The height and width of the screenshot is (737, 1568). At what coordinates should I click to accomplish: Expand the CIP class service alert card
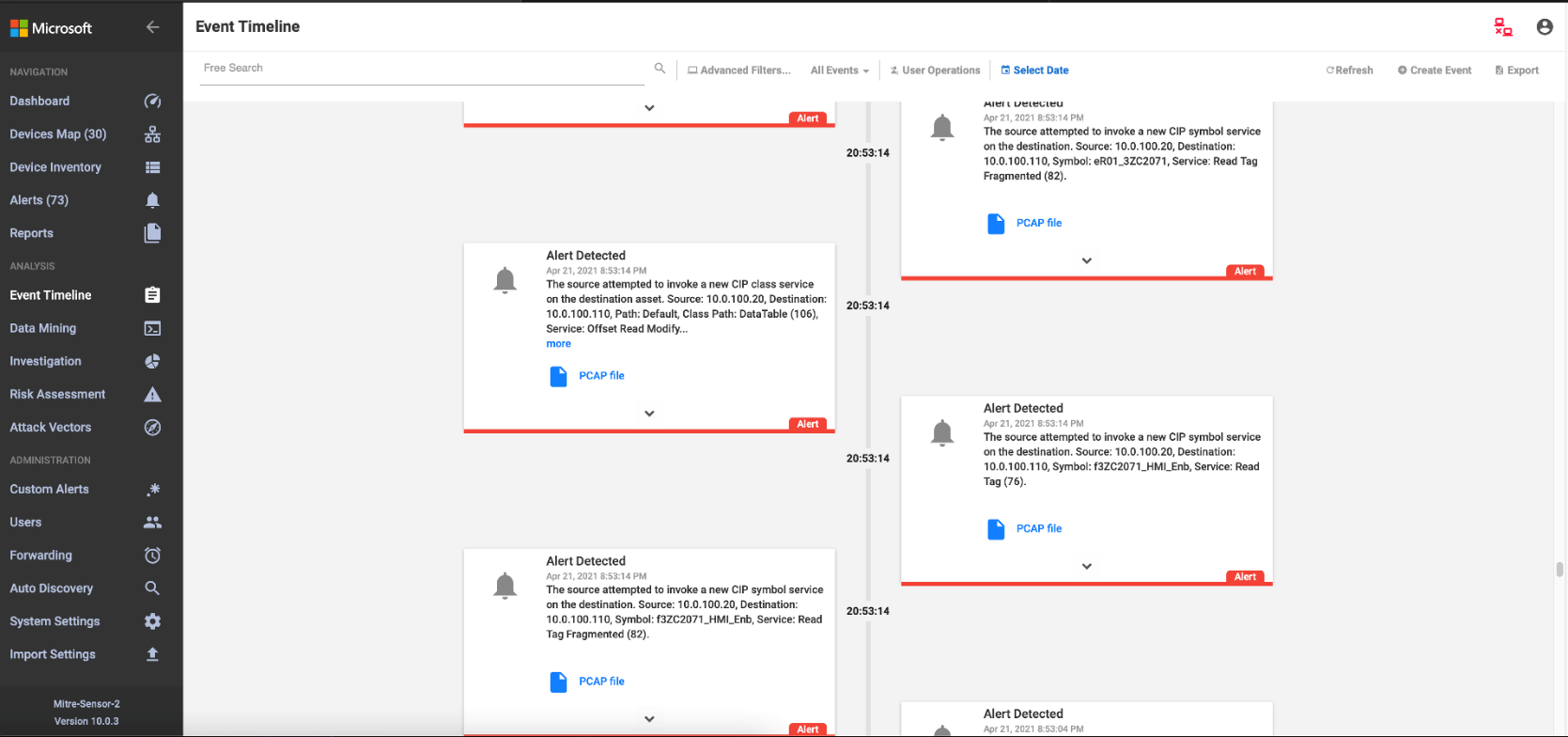point(649,414)
